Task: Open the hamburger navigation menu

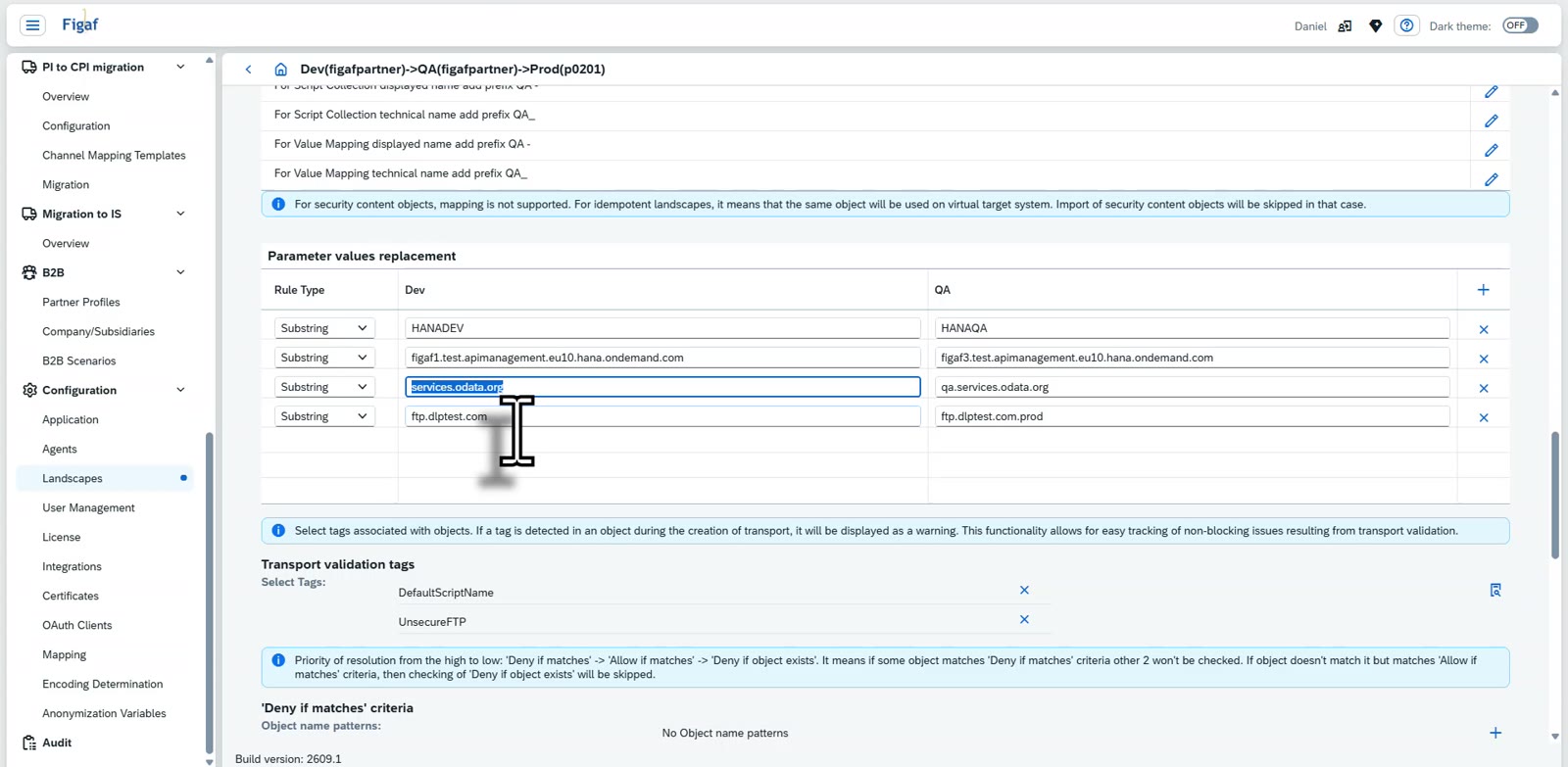Action: click(32, 25)
